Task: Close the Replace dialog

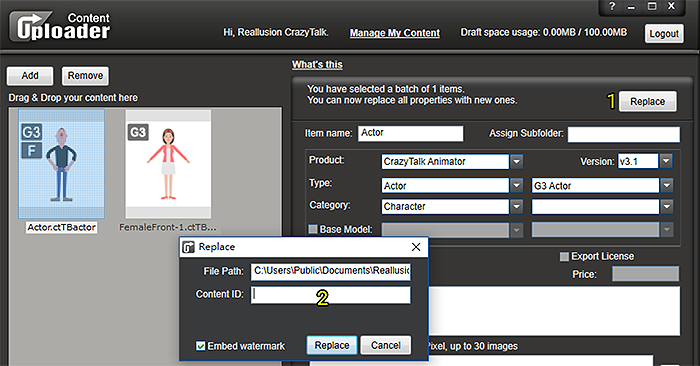Action: pos(416,247)
